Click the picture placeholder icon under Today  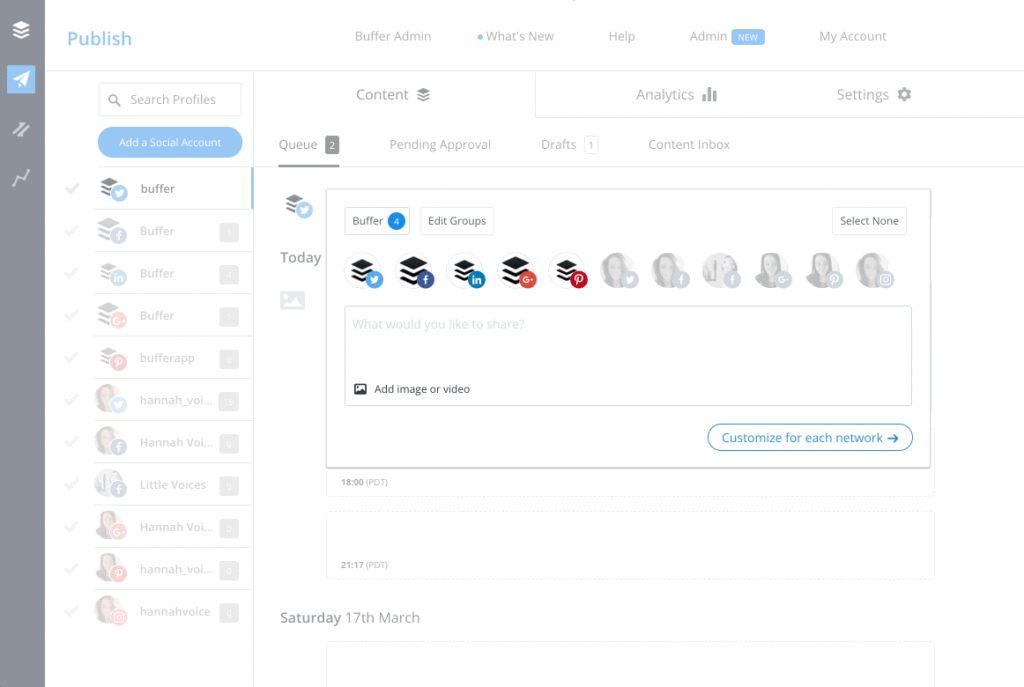click(x=293, y=300)
